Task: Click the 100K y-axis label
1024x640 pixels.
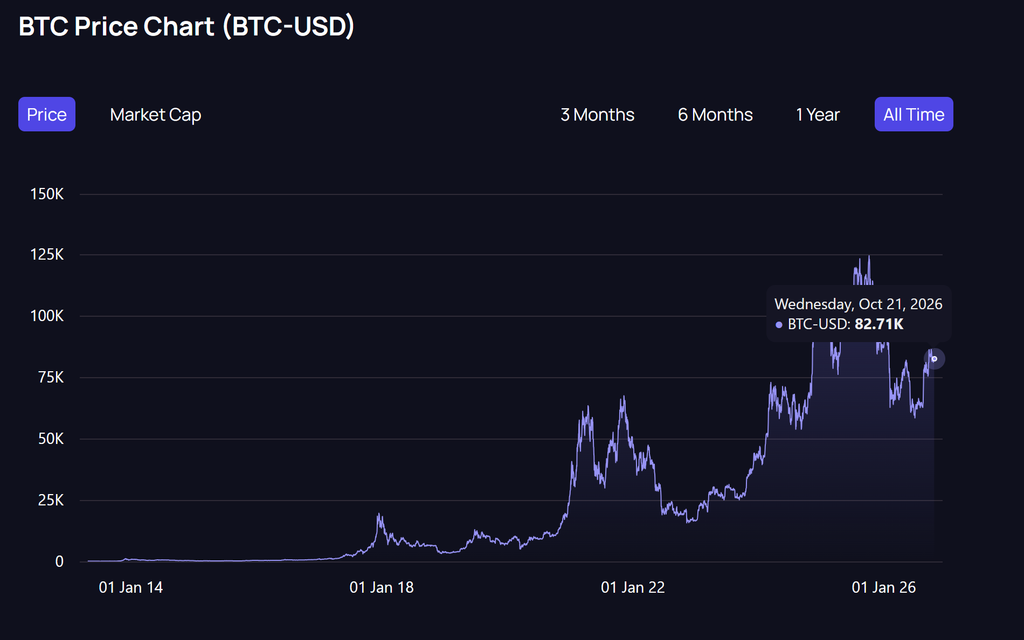Action: 47,316
